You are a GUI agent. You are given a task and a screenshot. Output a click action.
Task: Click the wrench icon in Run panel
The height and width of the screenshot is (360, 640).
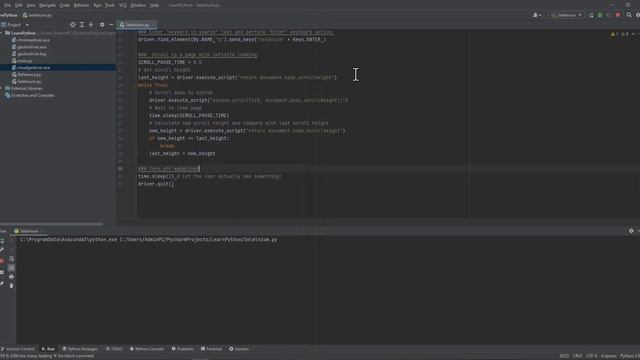[x=2, y=250]
